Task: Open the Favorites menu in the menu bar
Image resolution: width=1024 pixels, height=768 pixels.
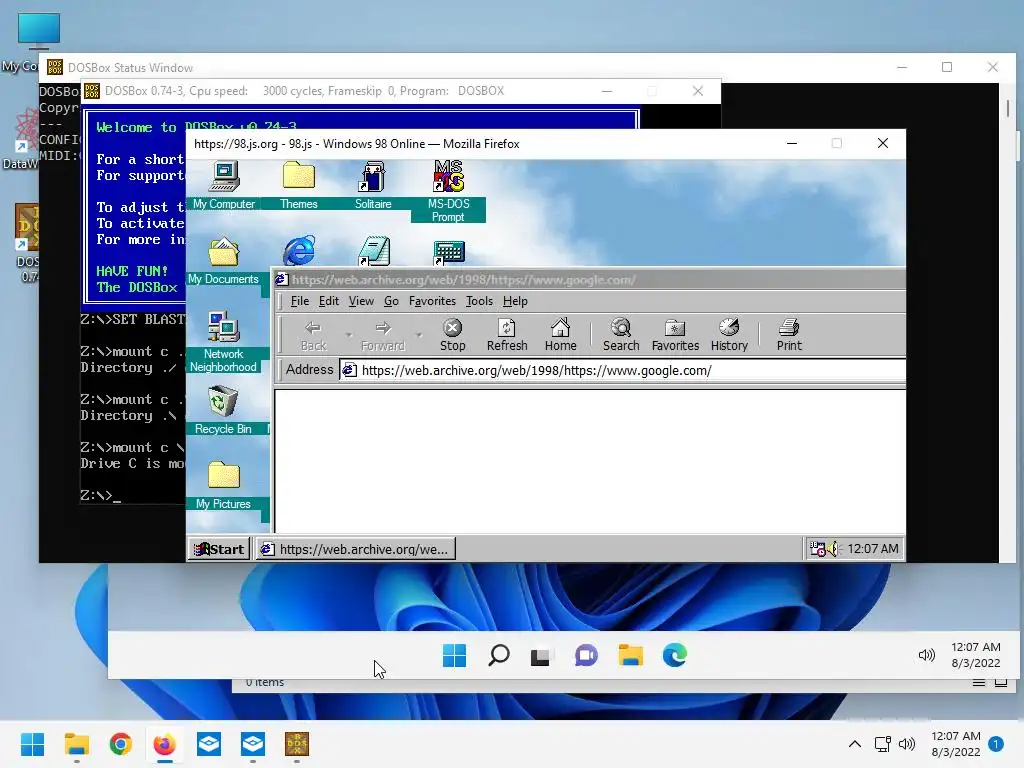Action: click(x=432, y=301)
